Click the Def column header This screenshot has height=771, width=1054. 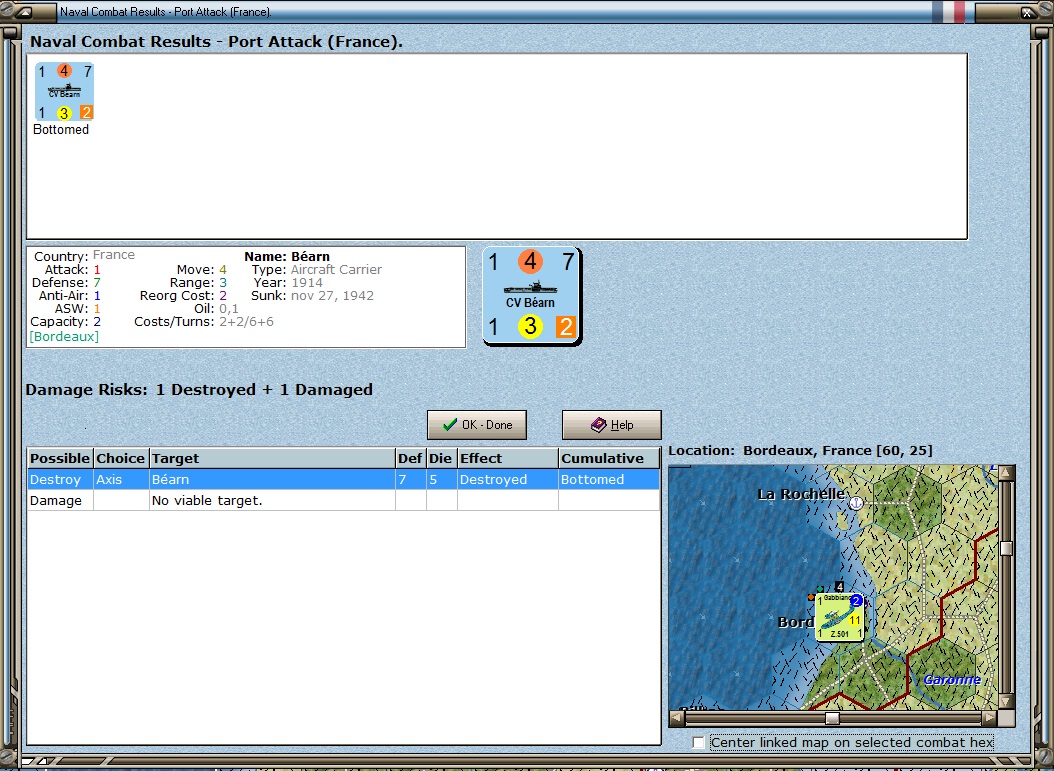pos(410,458)
